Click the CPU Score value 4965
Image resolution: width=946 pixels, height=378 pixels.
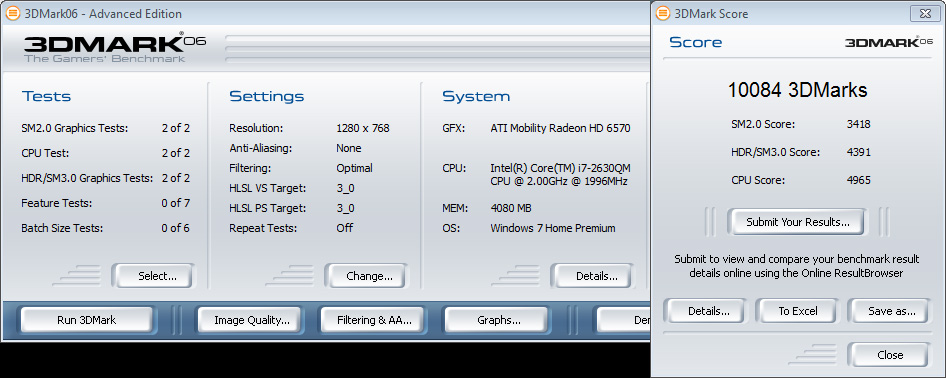click(859, 180)
